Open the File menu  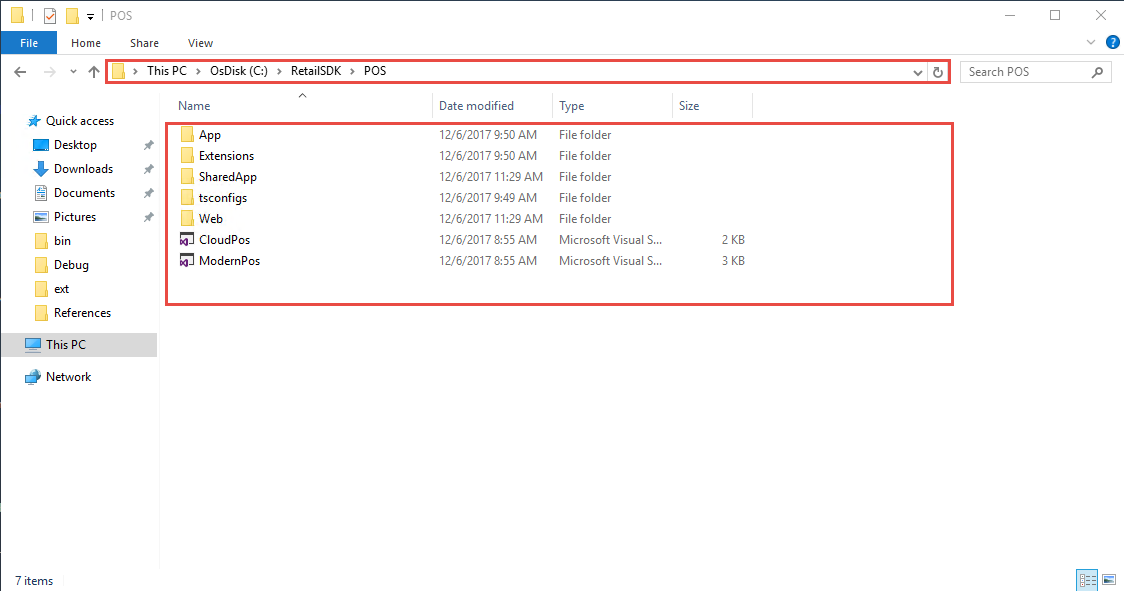coord(29,43)
